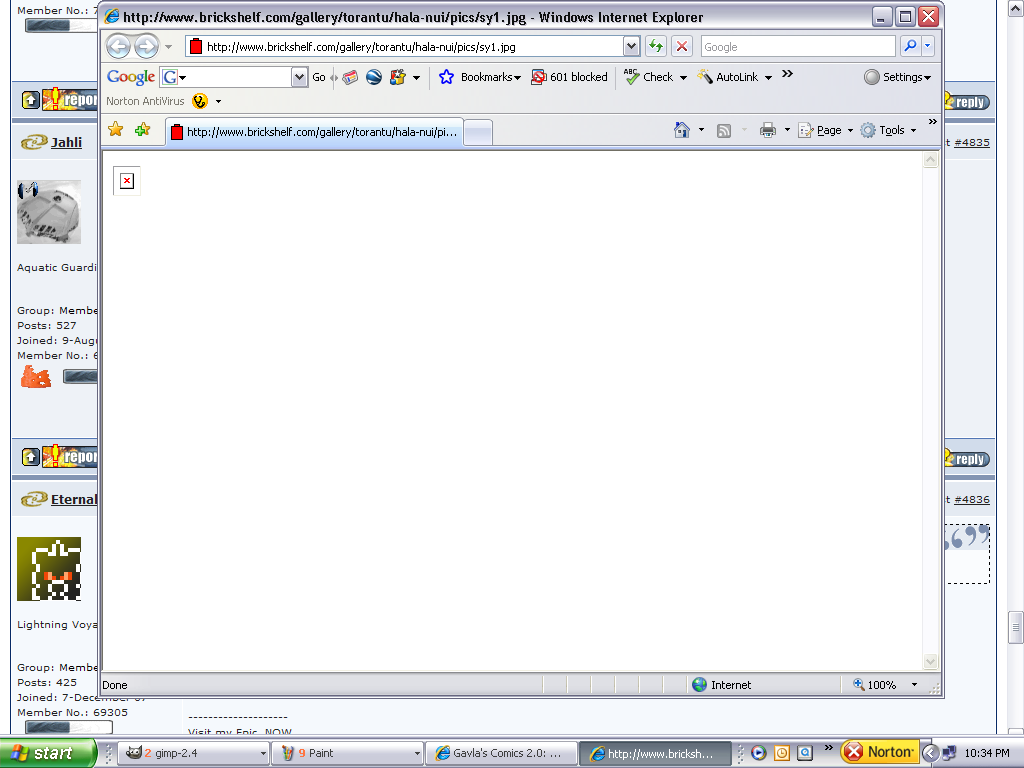The height and width of the screenshot is (768, 1024).
Task: Click the 601 blocked popup blocker button
Action: point(569,77)
